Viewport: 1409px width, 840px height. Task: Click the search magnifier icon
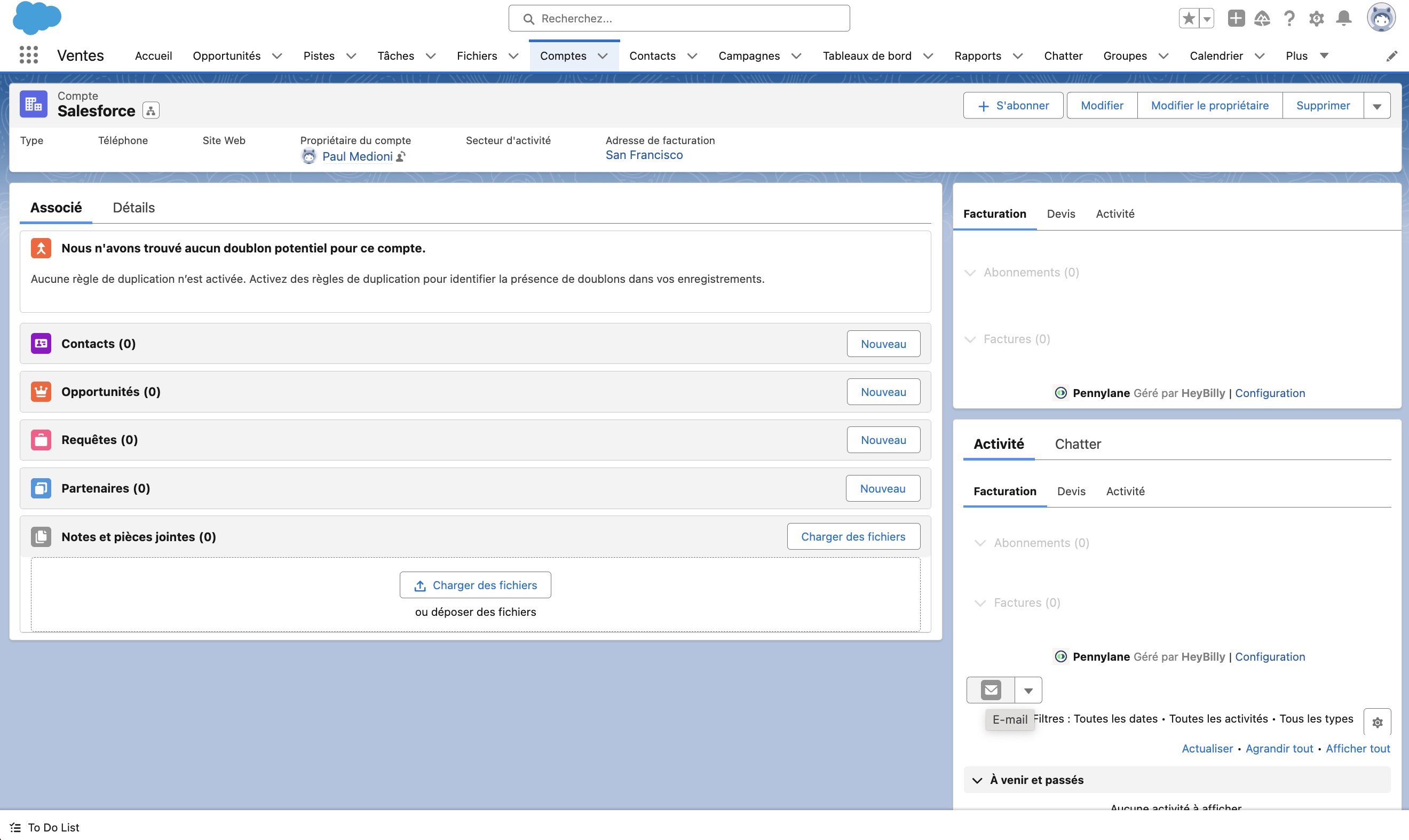(x=529, y=19)
